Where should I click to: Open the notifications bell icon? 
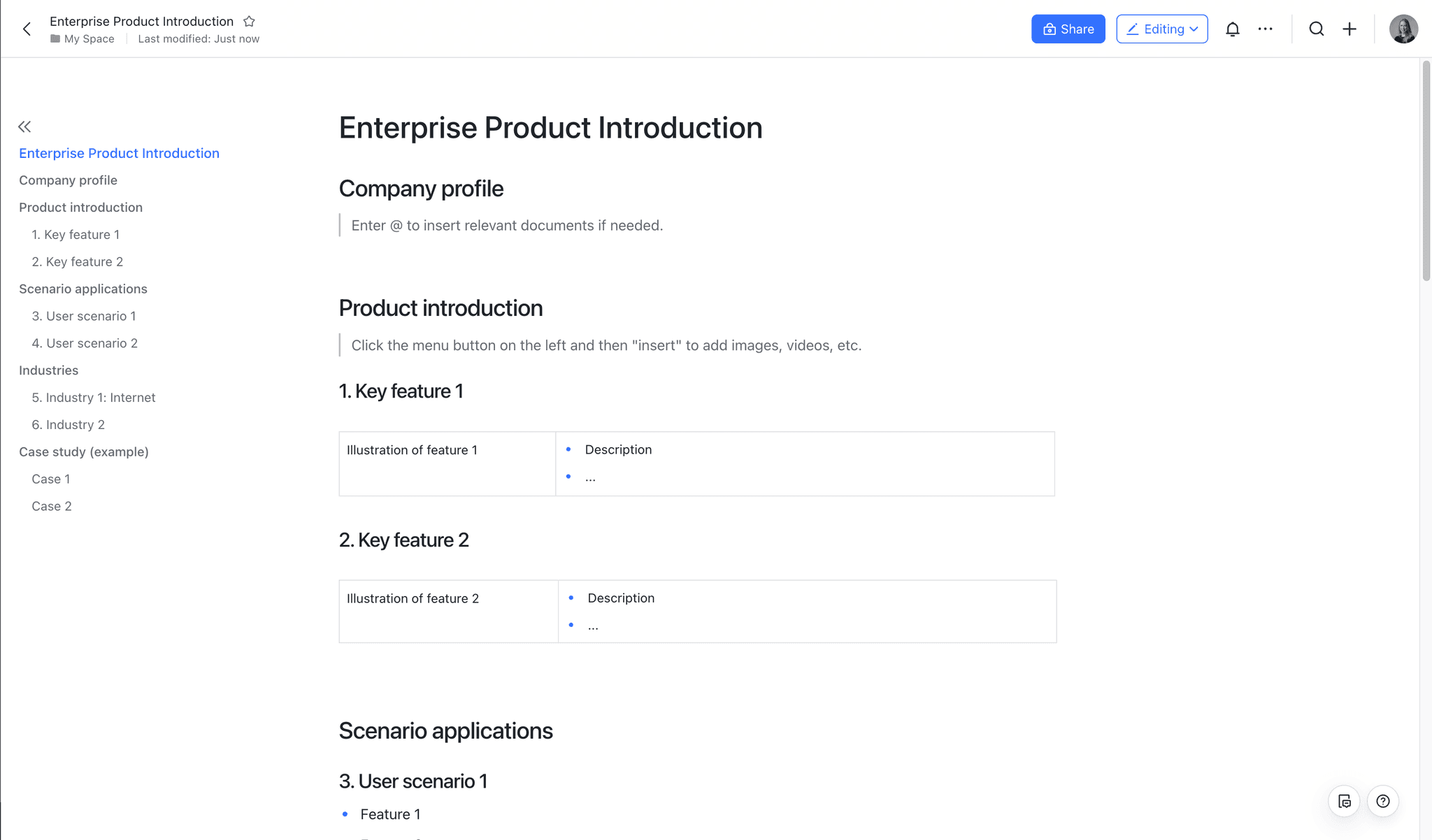tap(1233, 29)
